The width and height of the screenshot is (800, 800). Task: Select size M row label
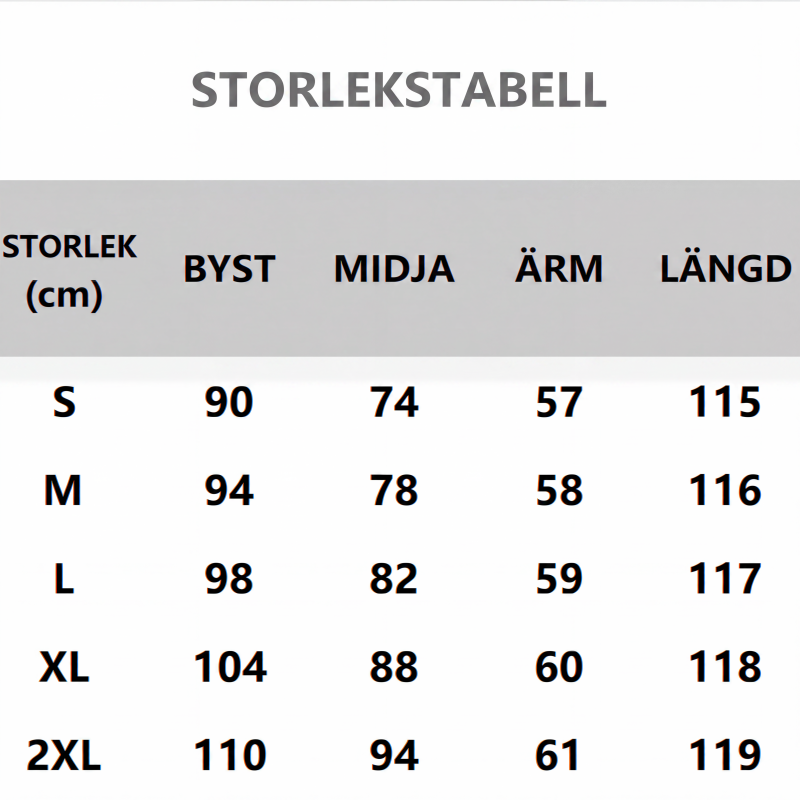coord(63,491)
